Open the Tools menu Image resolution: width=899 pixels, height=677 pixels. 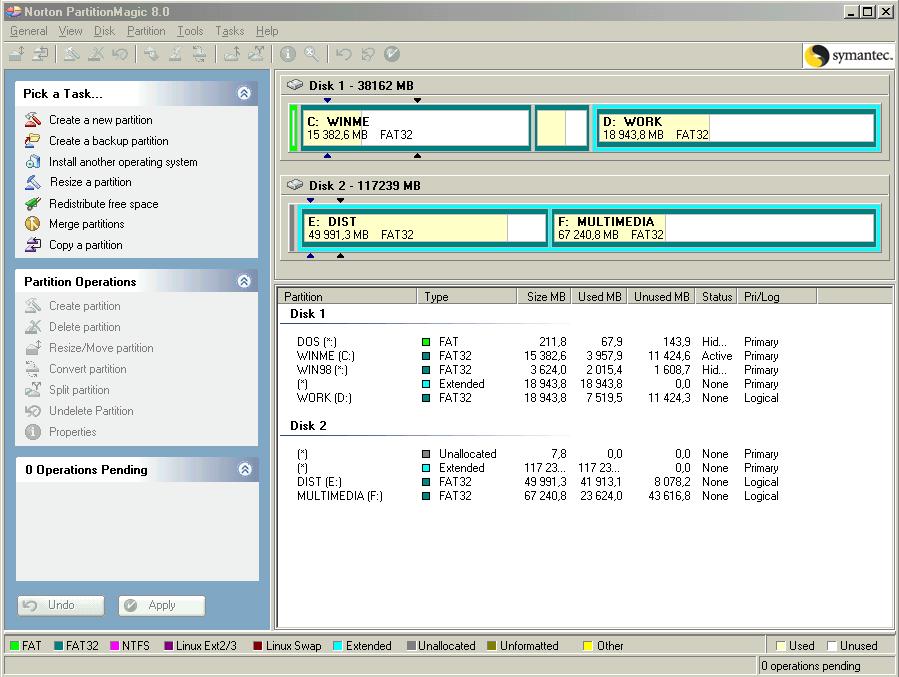[x=190, y=31]
